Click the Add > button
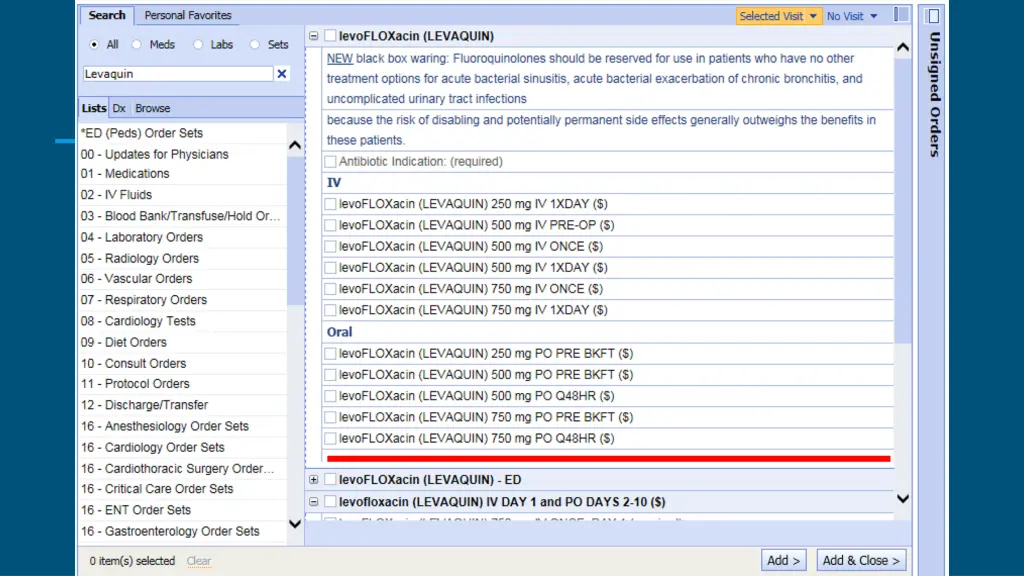Screen dimensions: 1024x576 pos(784,560)
